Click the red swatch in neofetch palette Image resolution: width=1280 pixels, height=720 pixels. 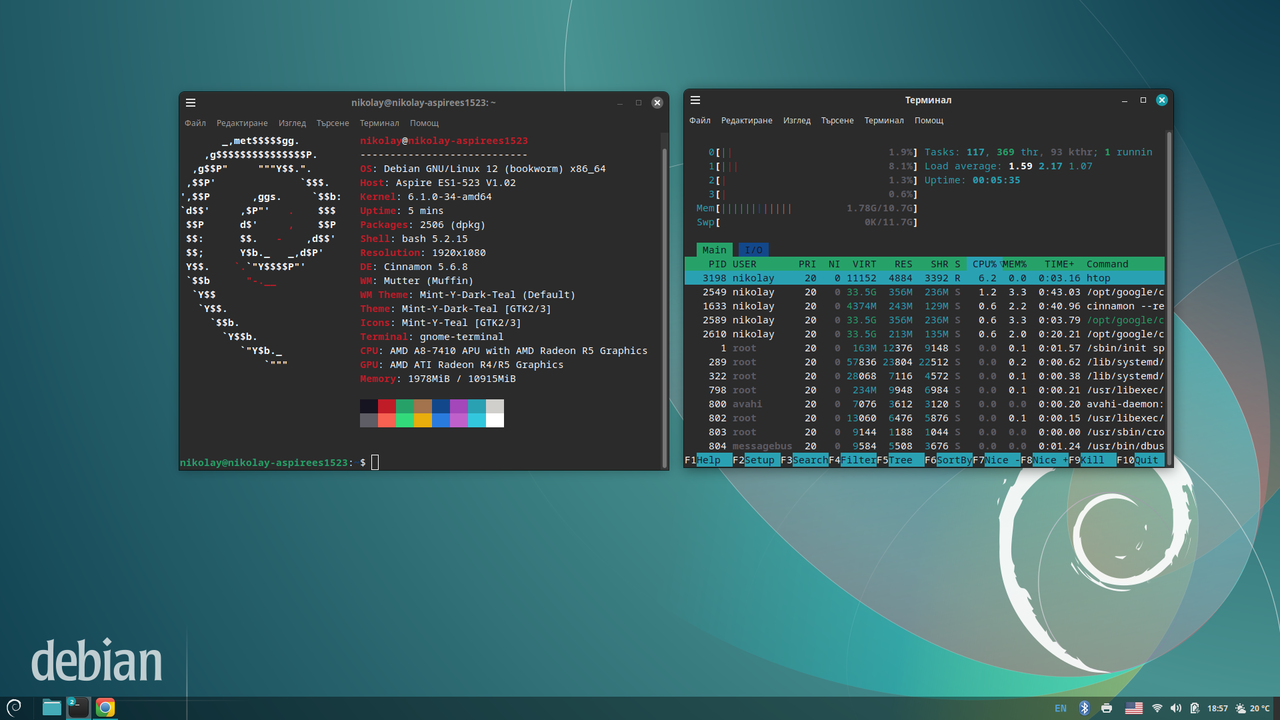click(x=387, y=406)
